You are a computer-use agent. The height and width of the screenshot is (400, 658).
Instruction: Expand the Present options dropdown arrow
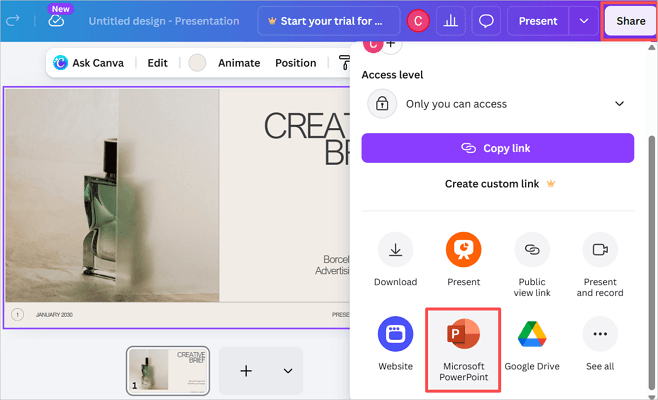584,21
